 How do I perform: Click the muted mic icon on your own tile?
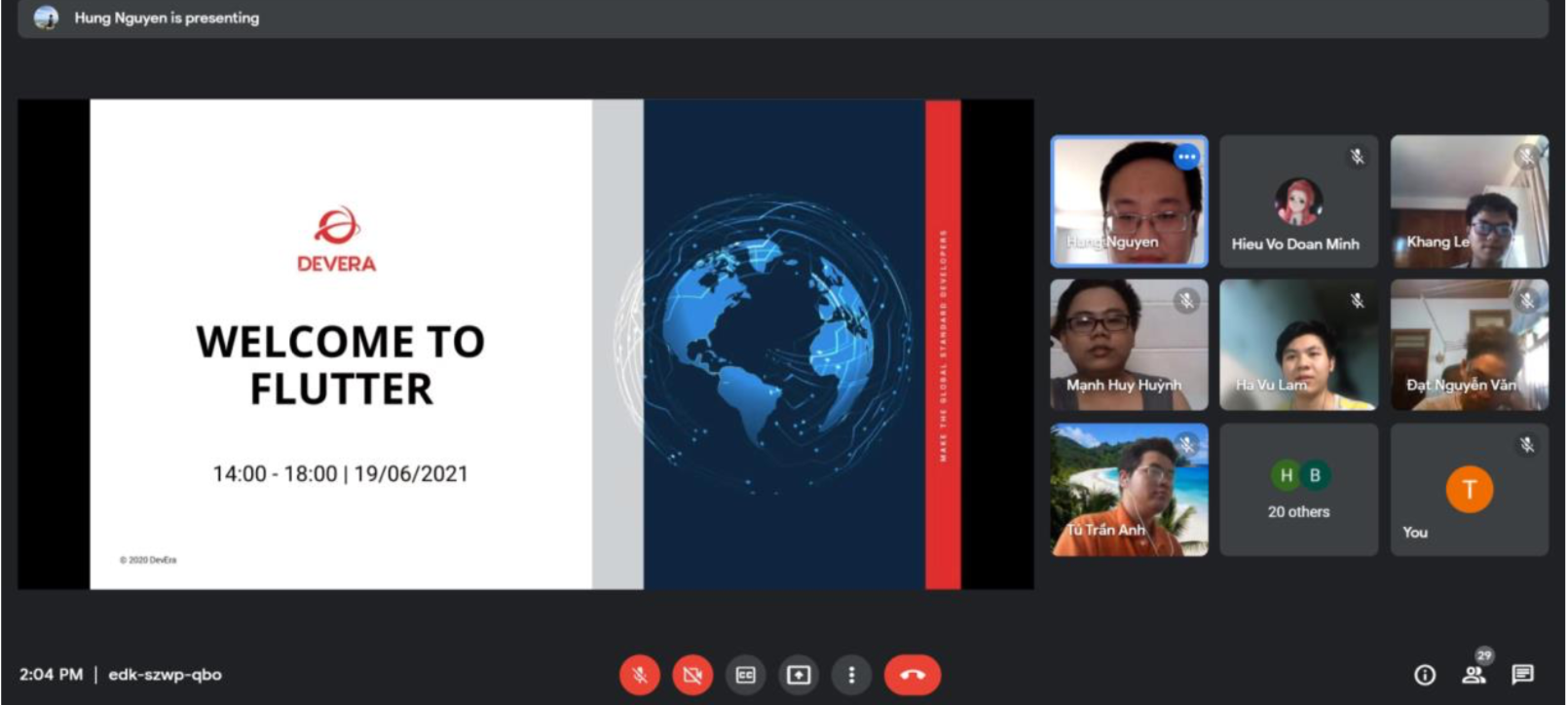[x=1527, y=445]
